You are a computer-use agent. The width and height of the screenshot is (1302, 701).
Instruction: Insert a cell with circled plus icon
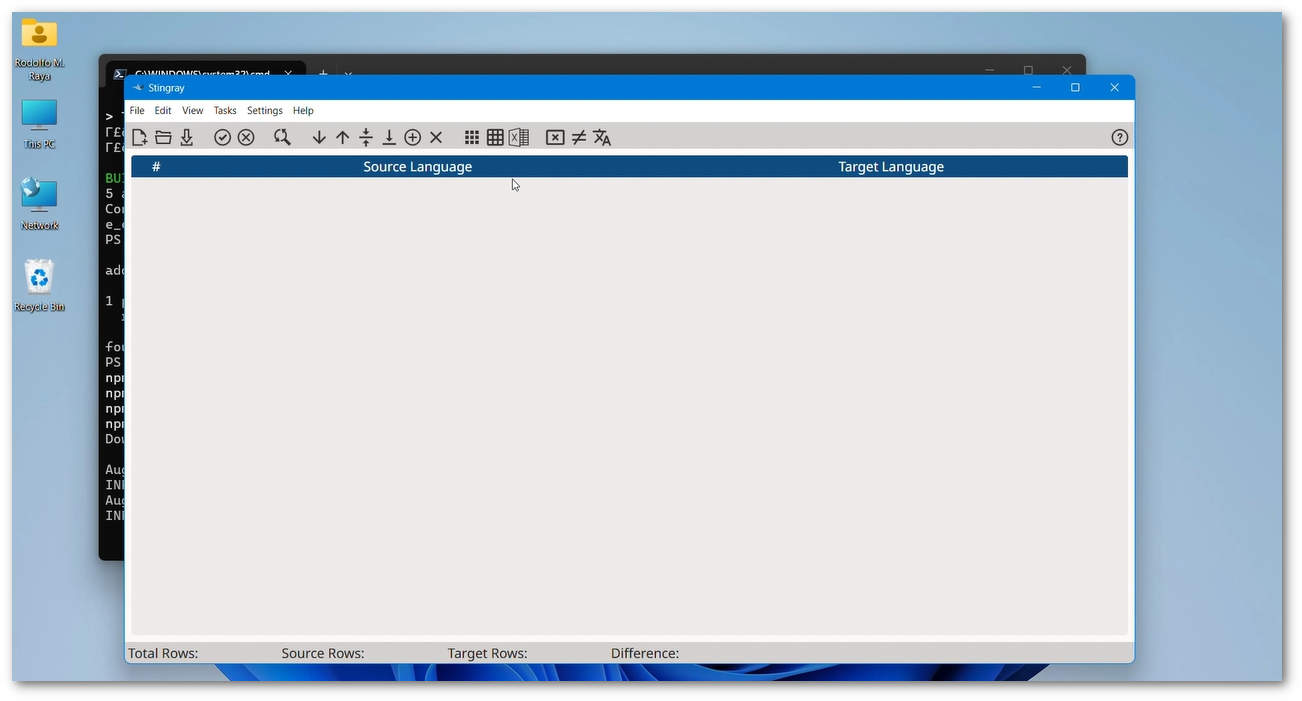(x=412, y=138)
